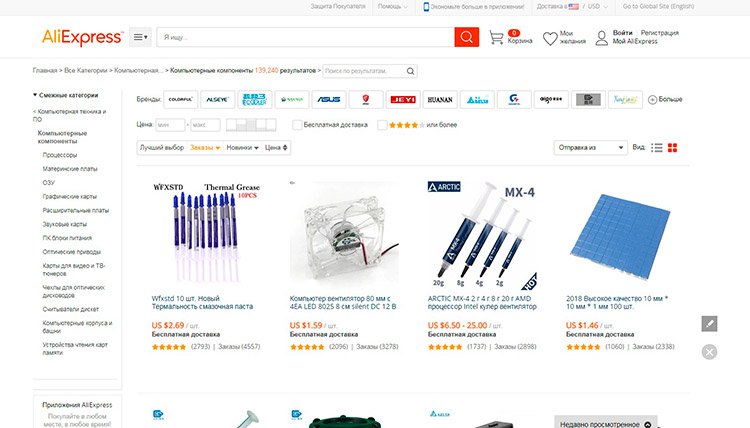Open the categories hamburger menu dropdown
Image resolution: width=750 pixels, height=428 pixels.
pos(140,37)
